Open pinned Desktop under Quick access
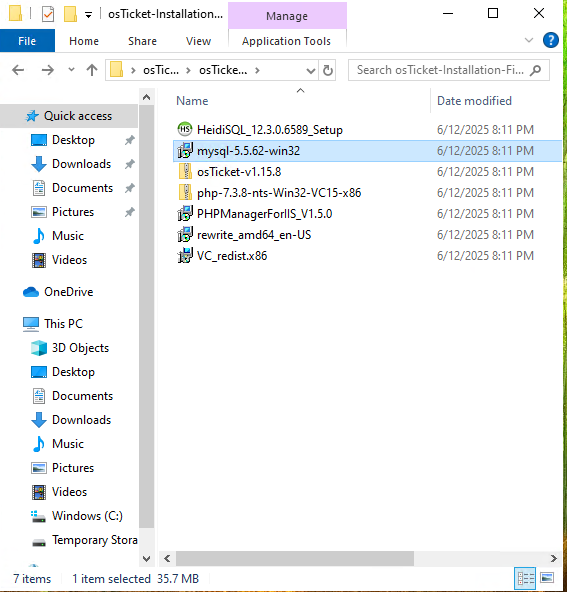Screen dimensions: 567x592 [73, 140]
